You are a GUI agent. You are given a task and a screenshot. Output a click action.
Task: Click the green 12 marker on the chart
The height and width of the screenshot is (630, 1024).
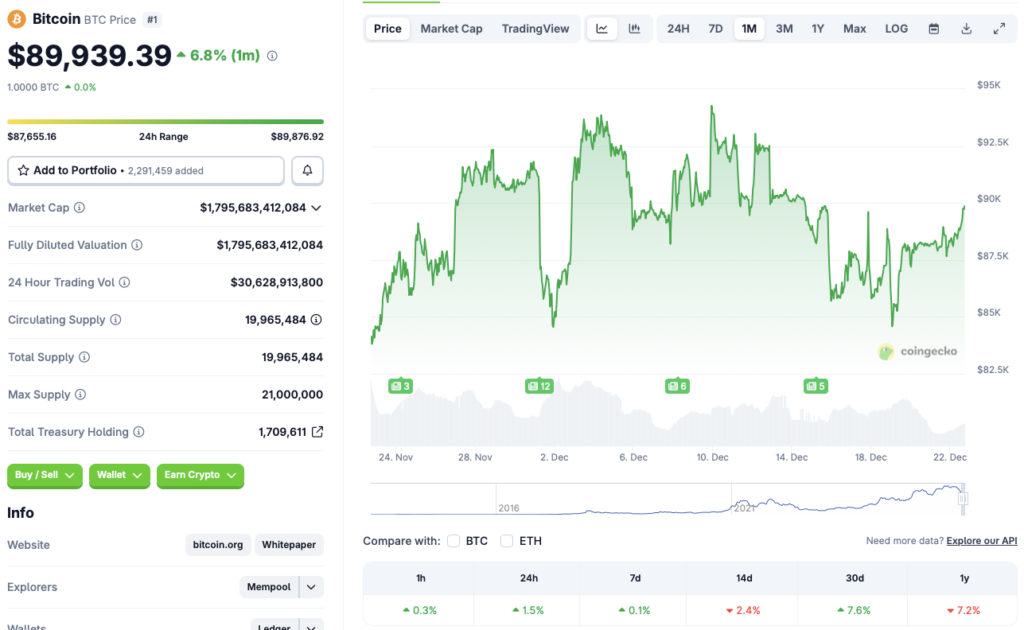[539, 385]
